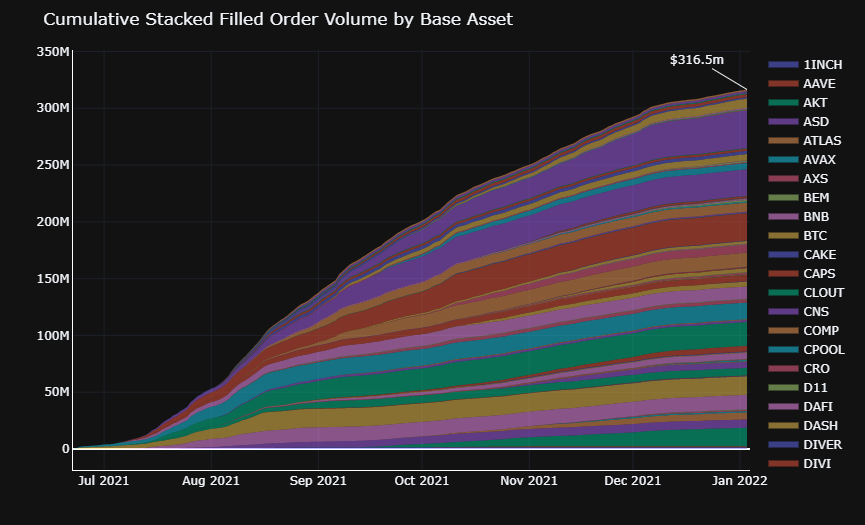The width and height of the screenshot is (865, 525).
Task: Select the CLOUT legend label
Action: click(x=824, y=293)
